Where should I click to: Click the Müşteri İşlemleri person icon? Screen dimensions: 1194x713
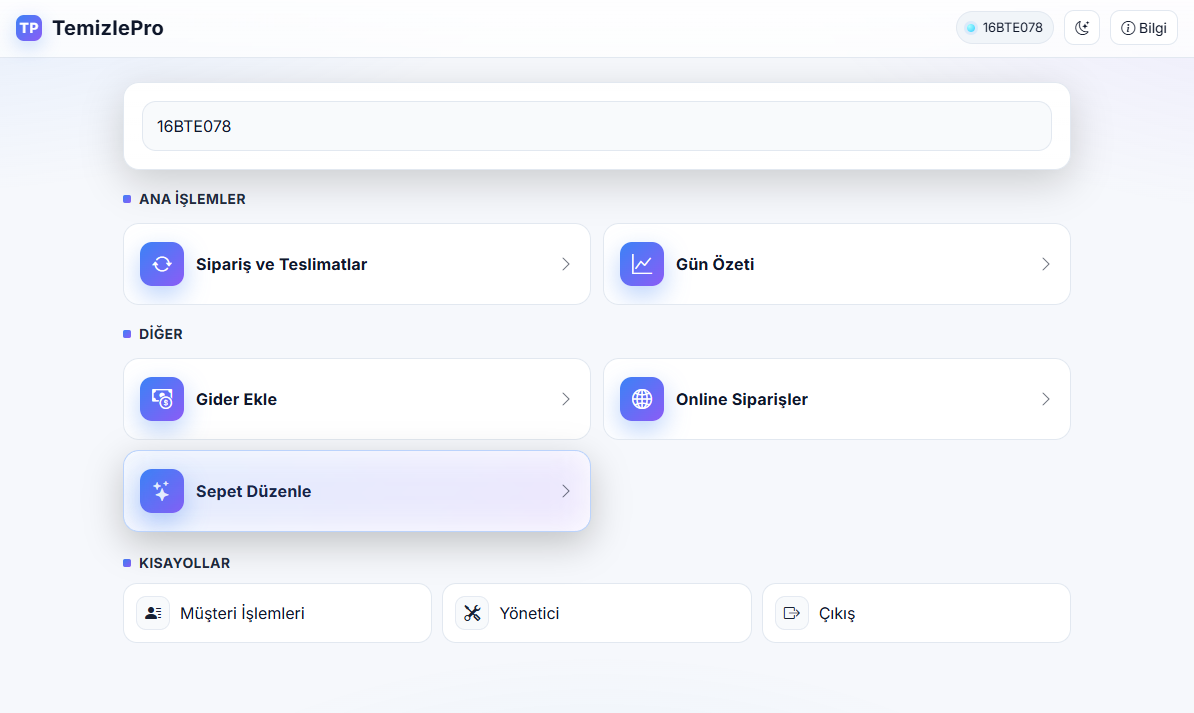[153, 613]
